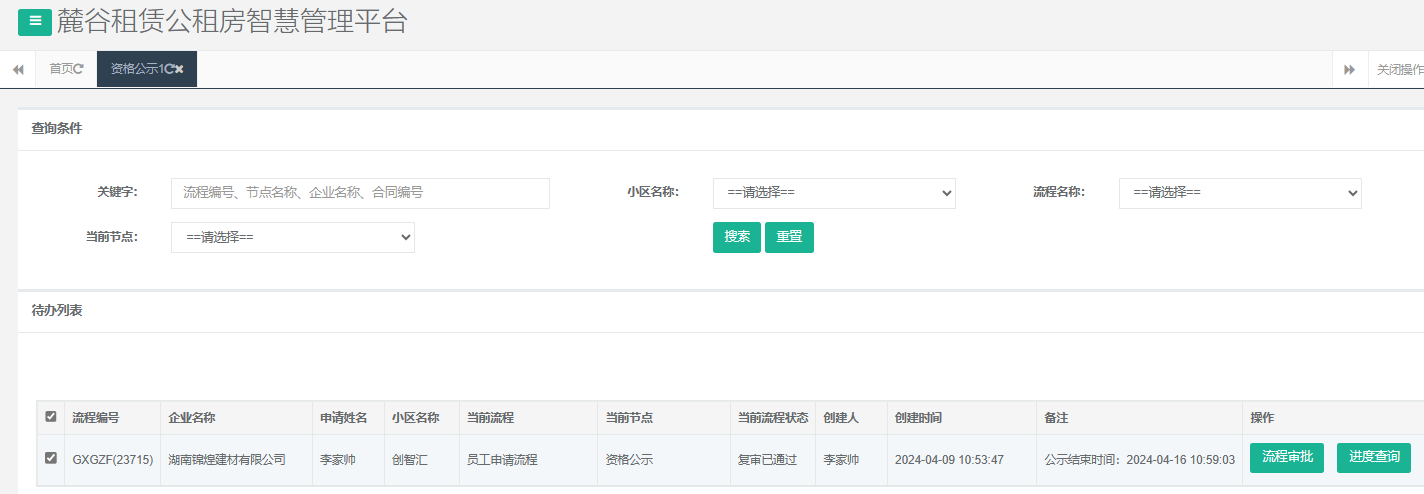Viewport: 1424px width, 494px height.
Task: Click the 复审已通过 status cell
Action: click(x=767, y=460)
